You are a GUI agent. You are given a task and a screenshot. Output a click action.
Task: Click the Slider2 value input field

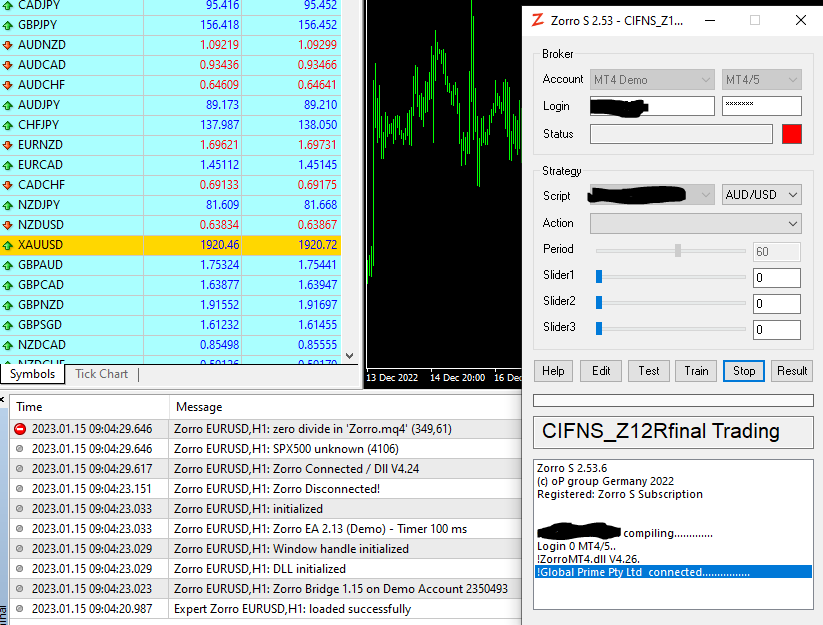pos(776,303)
